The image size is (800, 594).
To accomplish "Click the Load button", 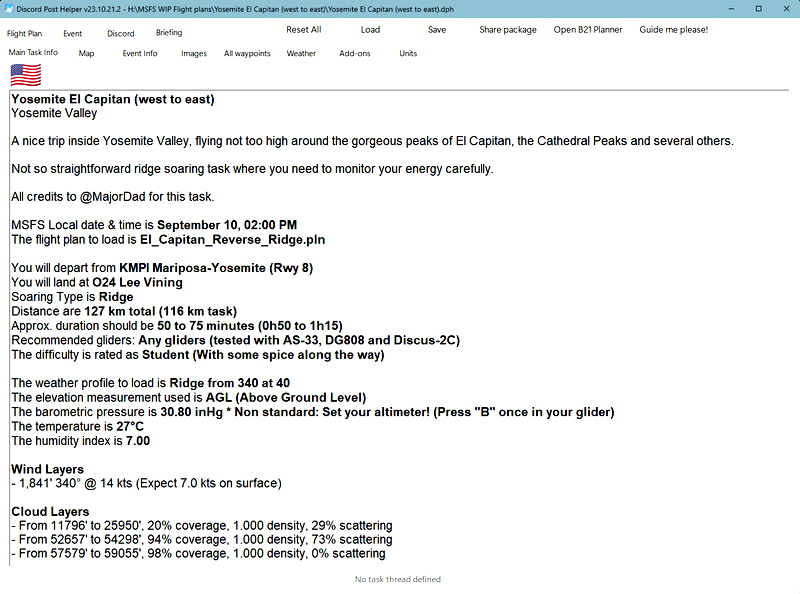I will coord(370,30).
